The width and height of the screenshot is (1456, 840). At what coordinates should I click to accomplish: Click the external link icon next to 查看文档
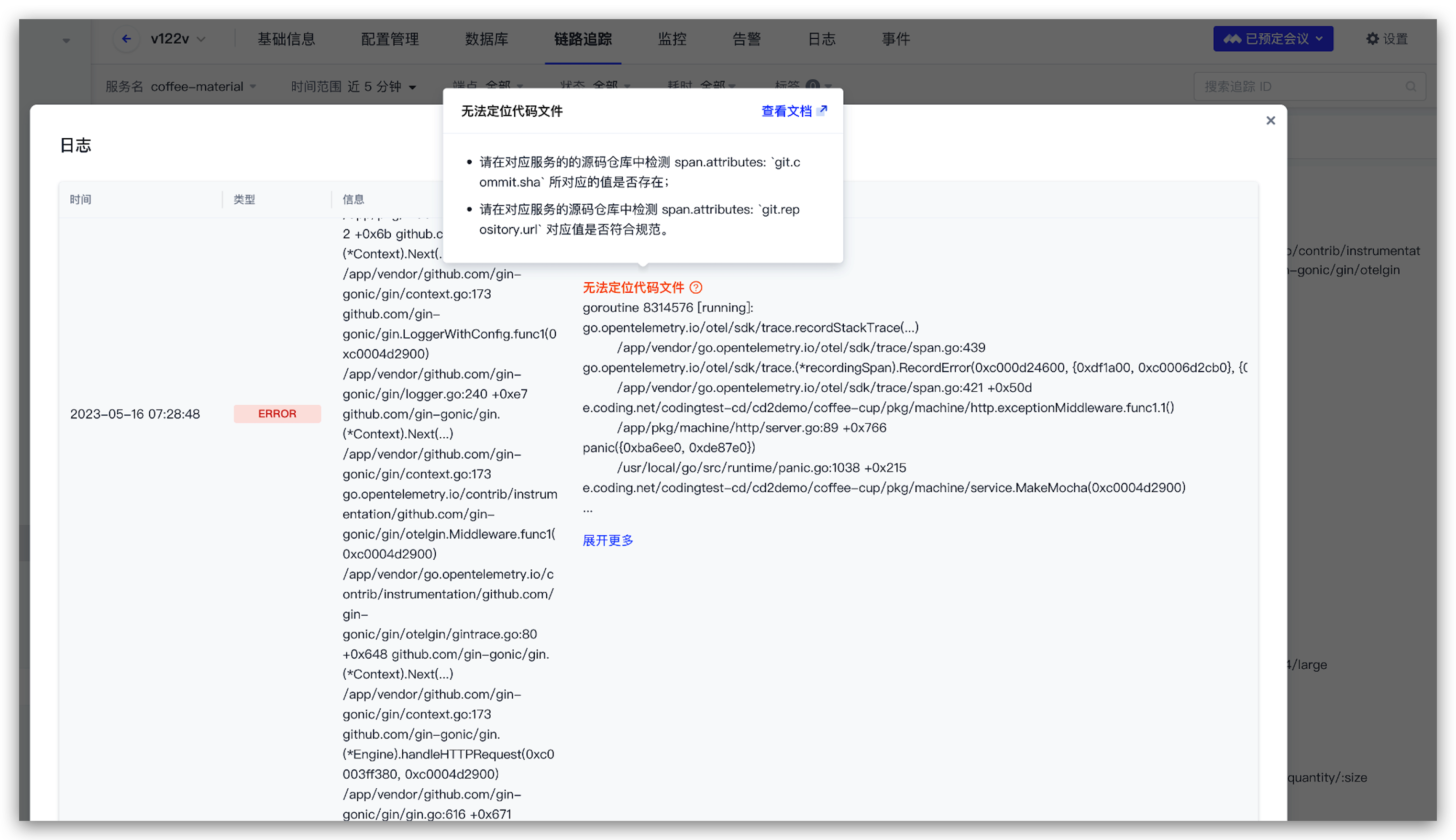[x=823, y=110]
